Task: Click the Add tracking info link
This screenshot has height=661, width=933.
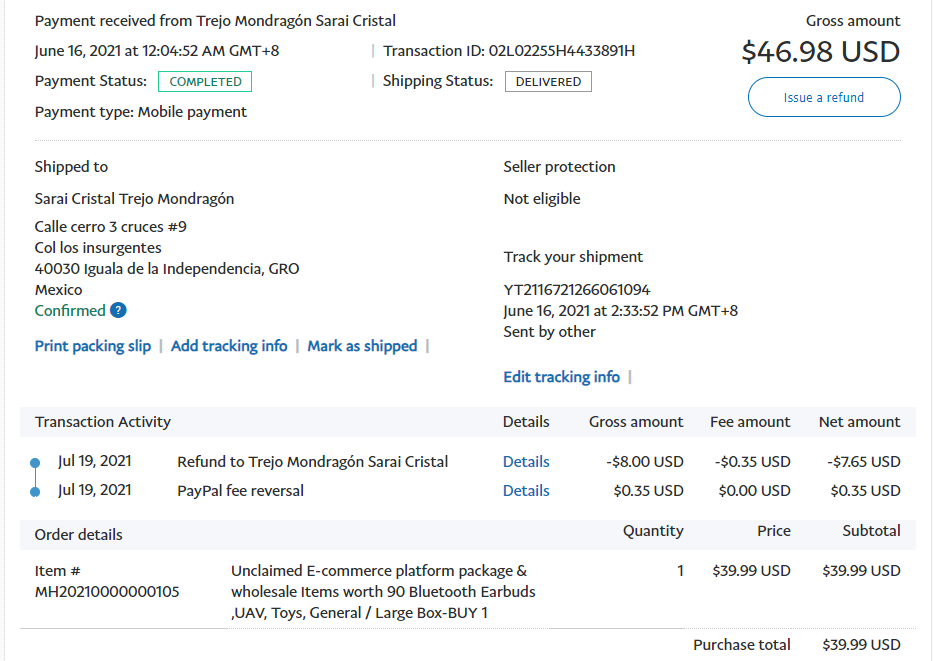Action: (x=229, y=346)
